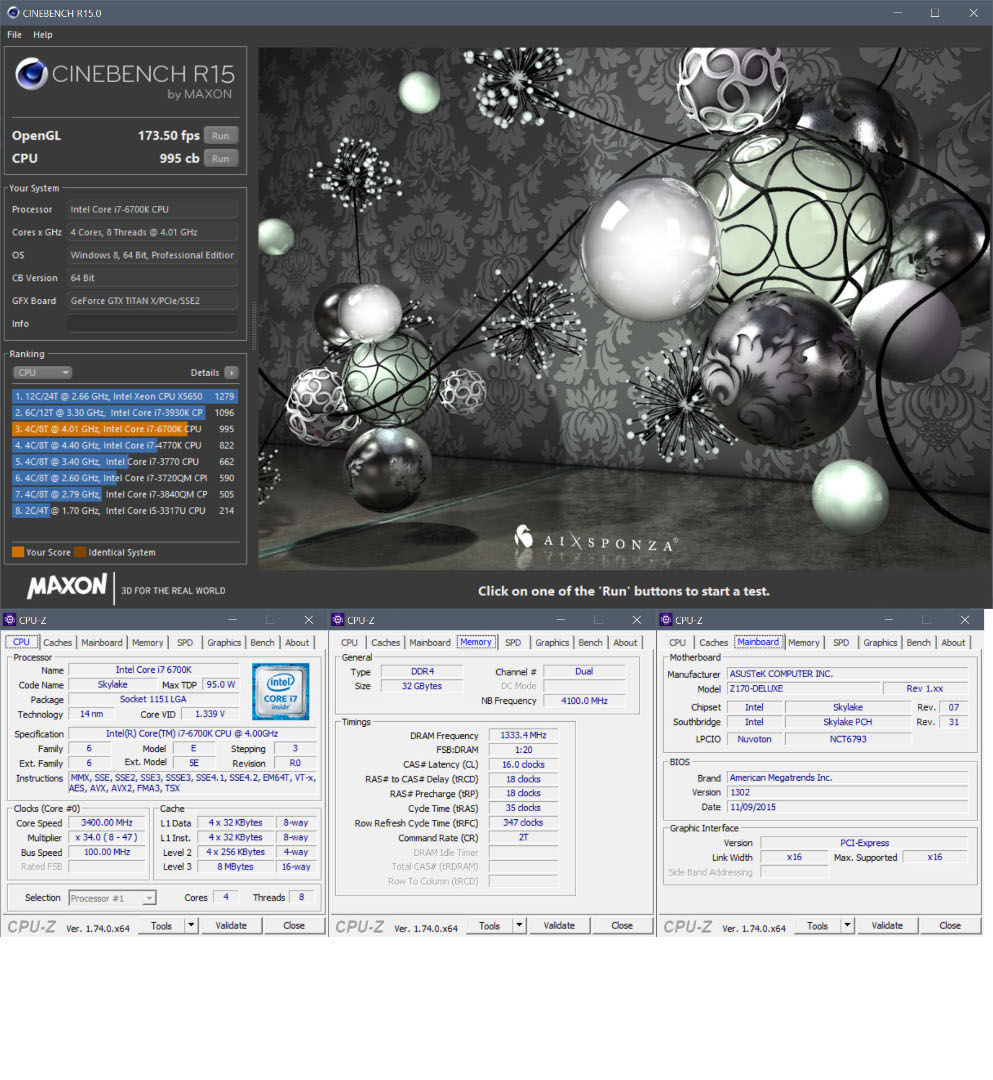Click the Core Speed value 3400.00 MHz
This screenshot has width=993, height=1080.
(x=107, y=823)
